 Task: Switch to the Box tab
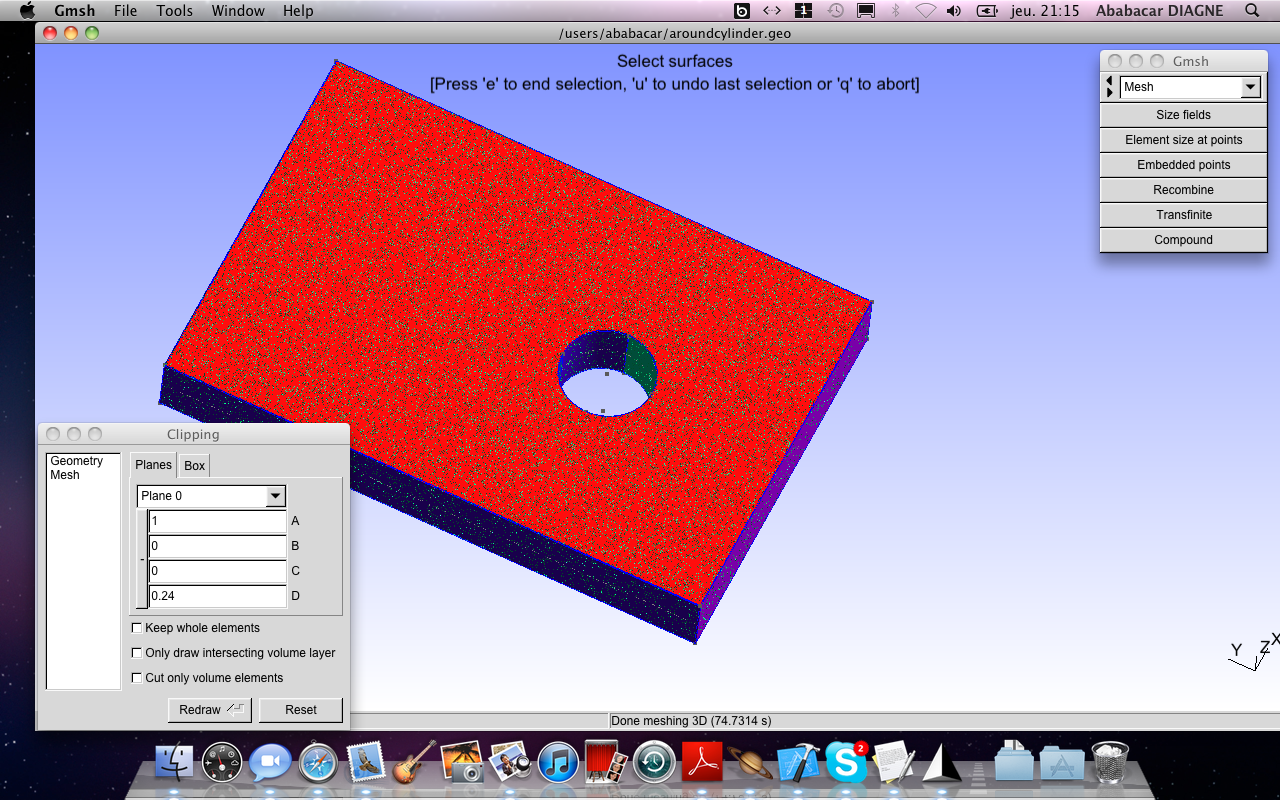tap(194, 466)
